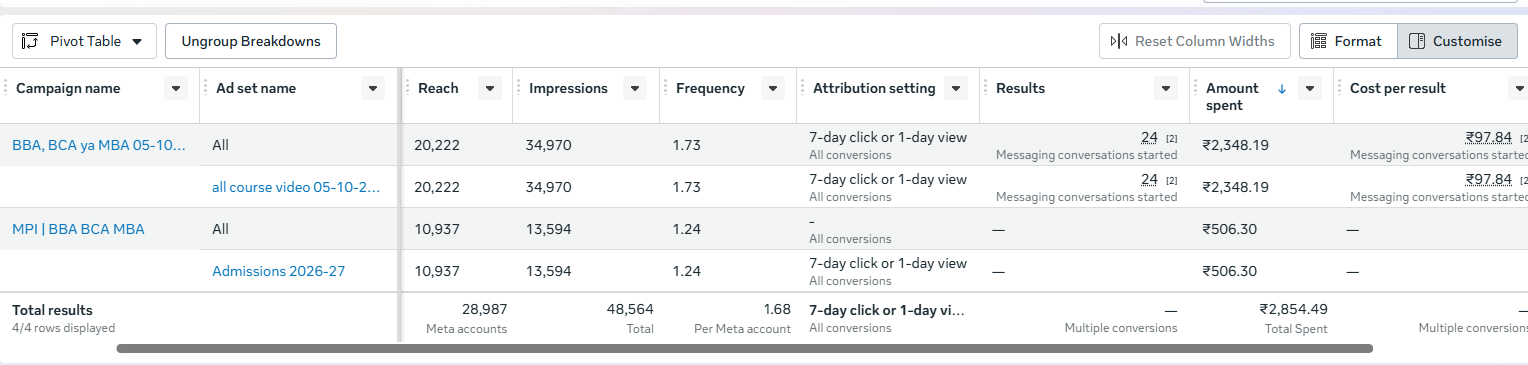The width and height of the screenshot is (1528, 365).
Task: Click Results column drag handle
Action: [986, 89]
